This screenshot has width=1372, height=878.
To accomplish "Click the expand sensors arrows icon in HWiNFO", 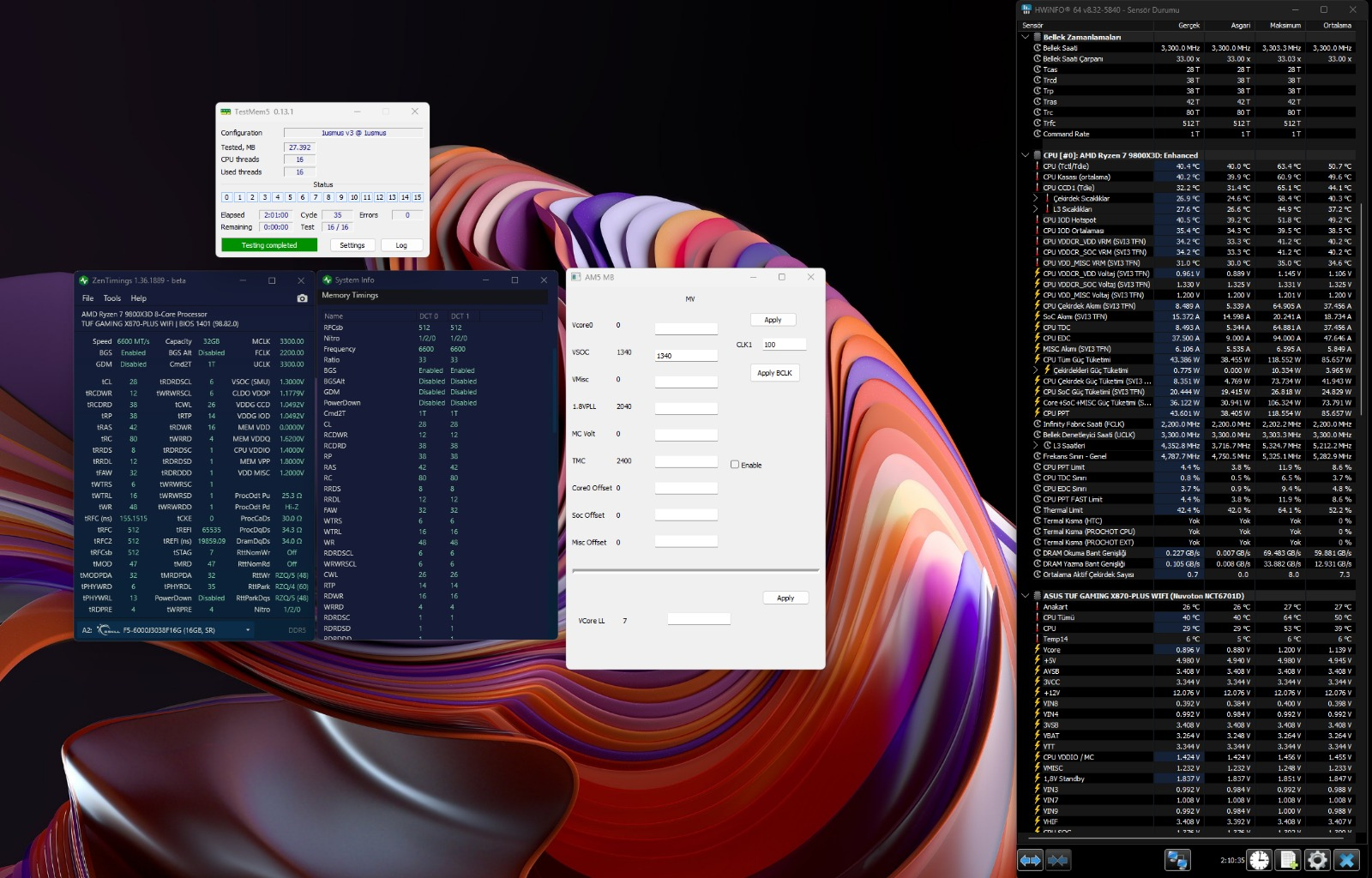I will (x=1030, y=859).
